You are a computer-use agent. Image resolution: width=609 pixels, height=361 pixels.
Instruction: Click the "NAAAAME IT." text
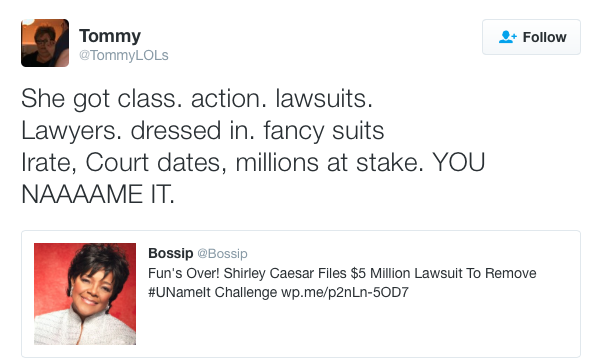point(98,194)
